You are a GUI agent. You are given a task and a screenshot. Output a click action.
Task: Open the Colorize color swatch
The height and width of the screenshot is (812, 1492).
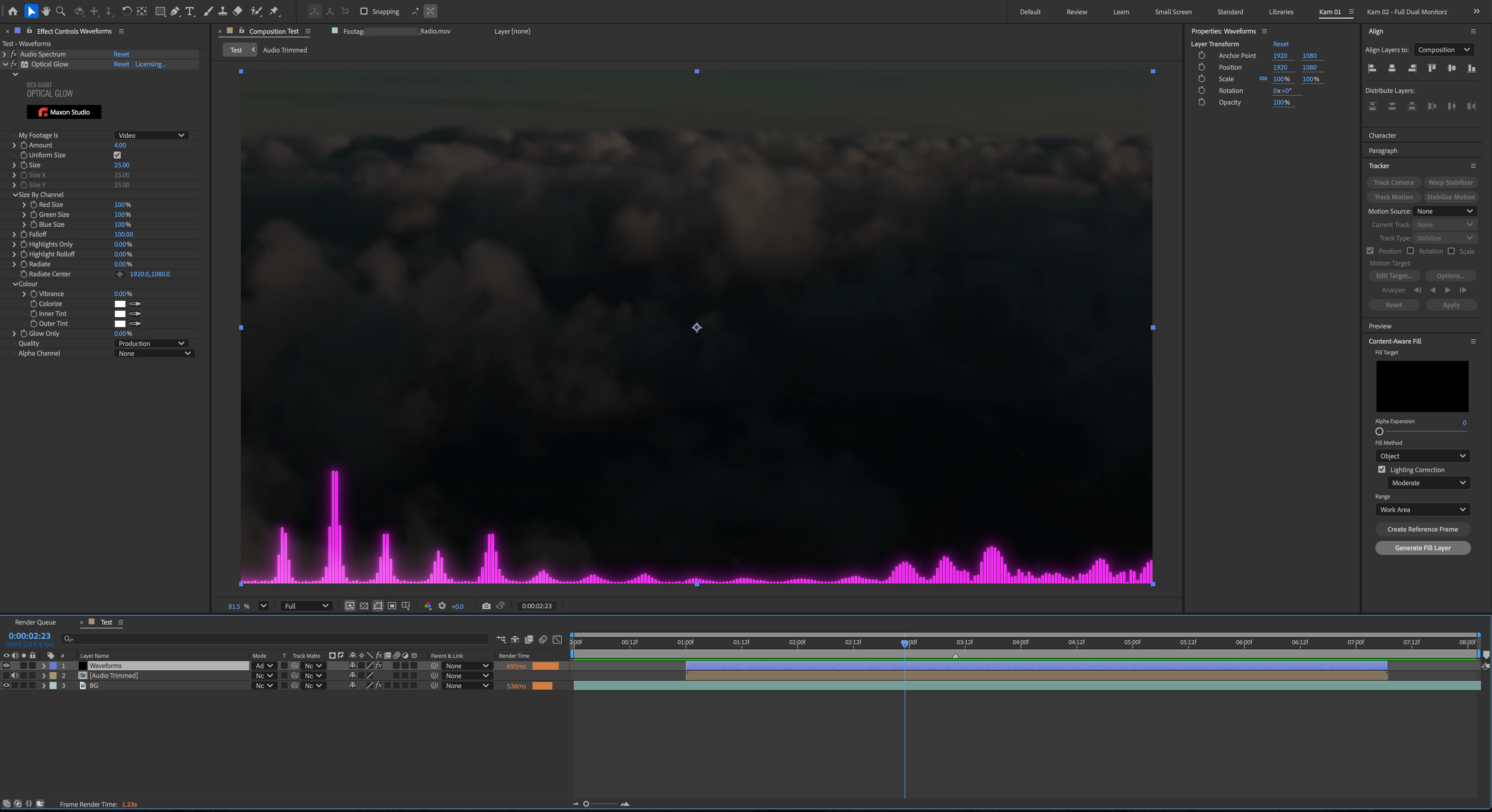[x=120, y=304]
